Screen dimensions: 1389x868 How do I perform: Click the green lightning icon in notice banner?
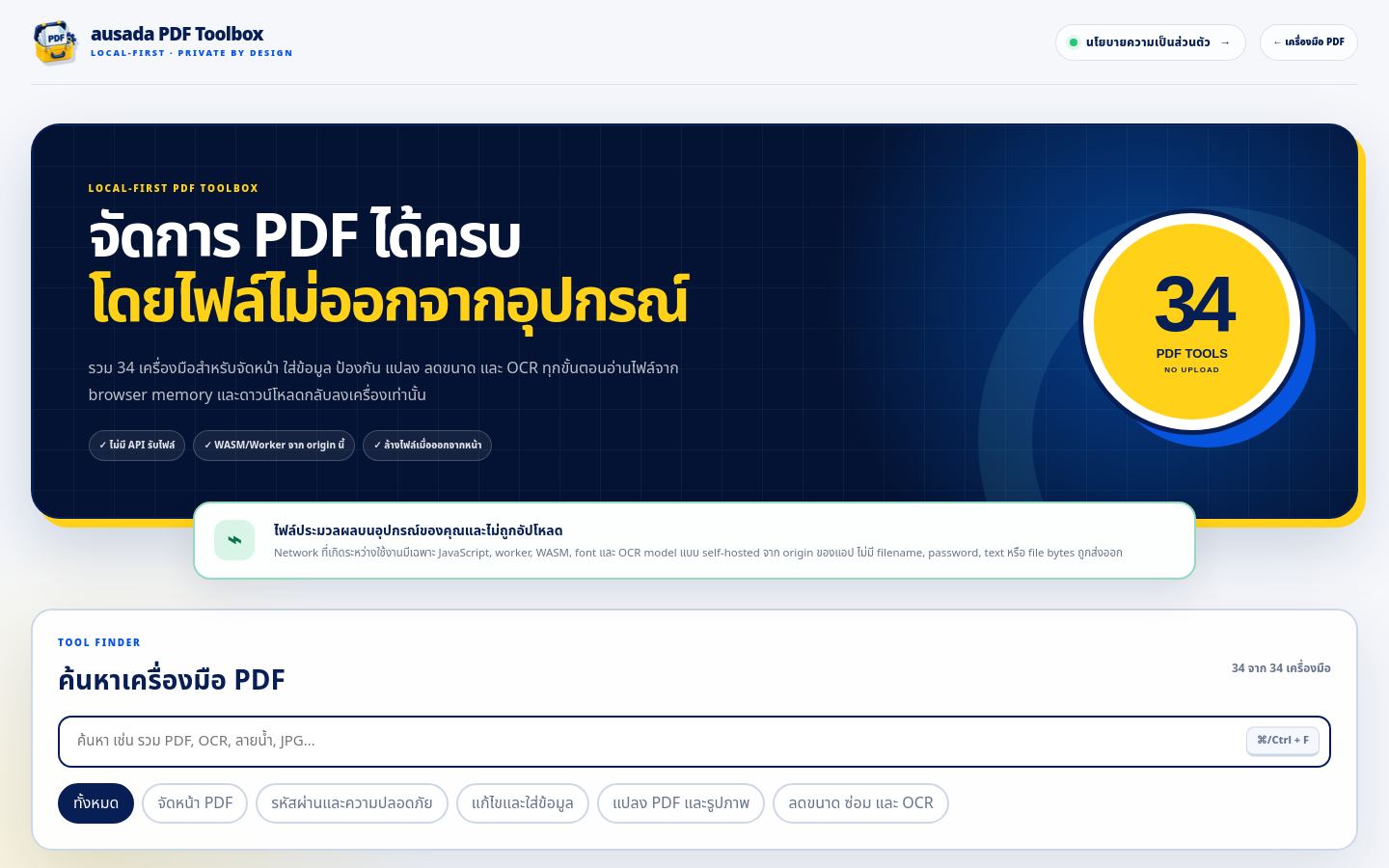tap(234, 540)
